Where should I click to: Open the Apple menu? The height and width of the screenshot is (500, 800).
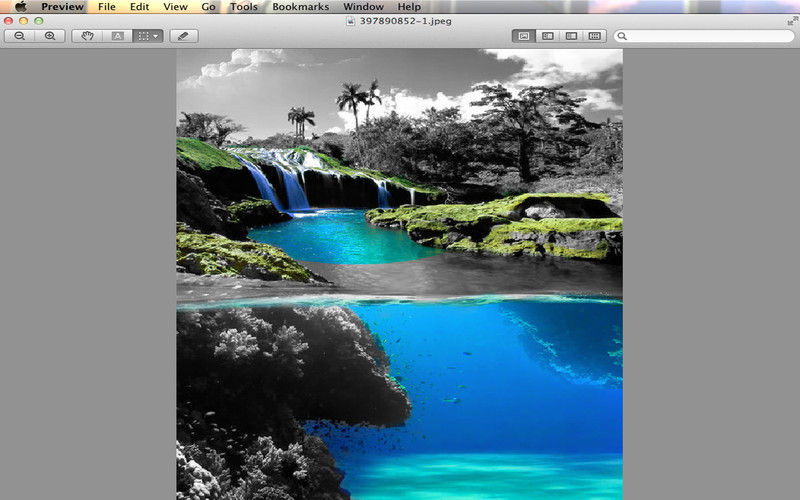click(20, 7)
